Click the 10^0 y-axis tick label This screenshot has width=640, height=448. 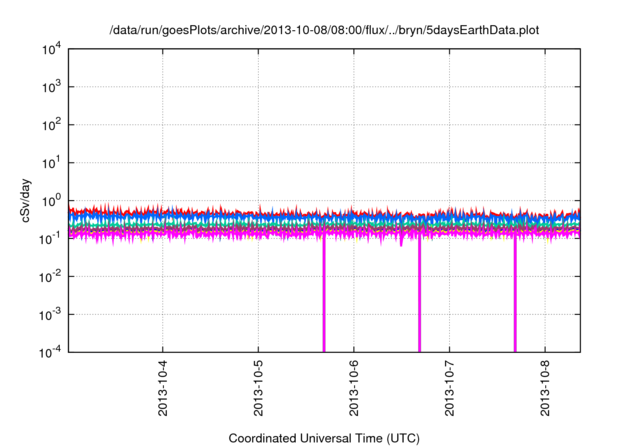(x=51, y=201)
